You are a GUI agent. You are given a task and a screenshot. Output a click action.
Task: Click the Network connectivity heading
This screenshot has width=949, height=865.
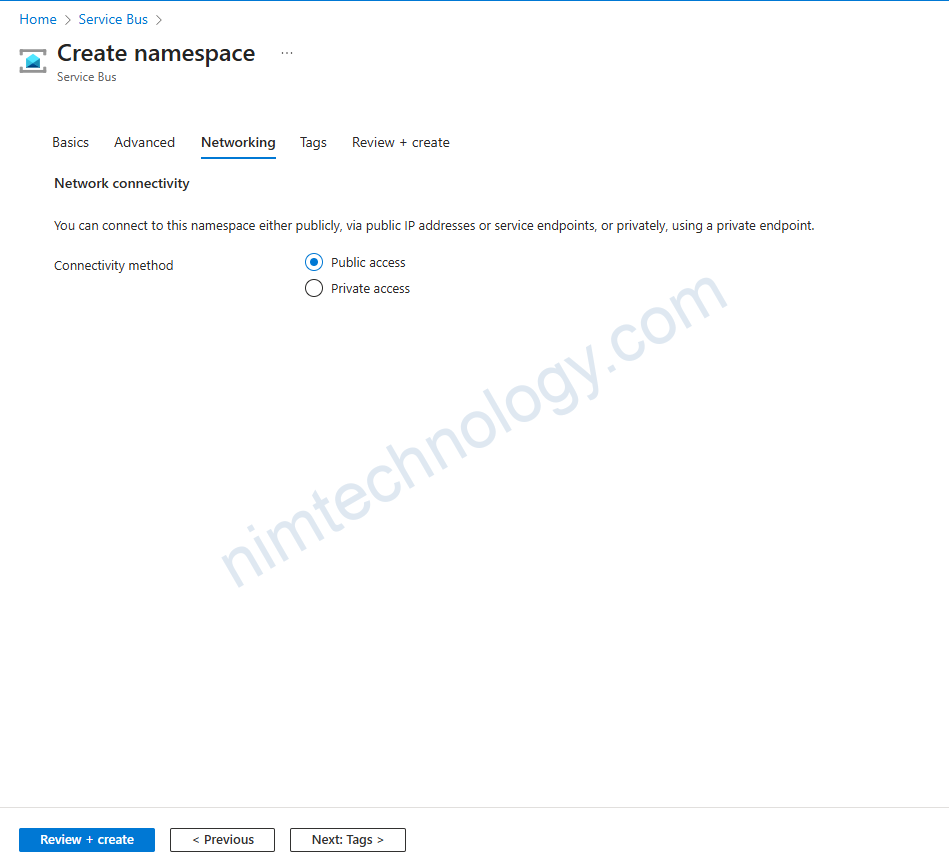tap(122, 184)
